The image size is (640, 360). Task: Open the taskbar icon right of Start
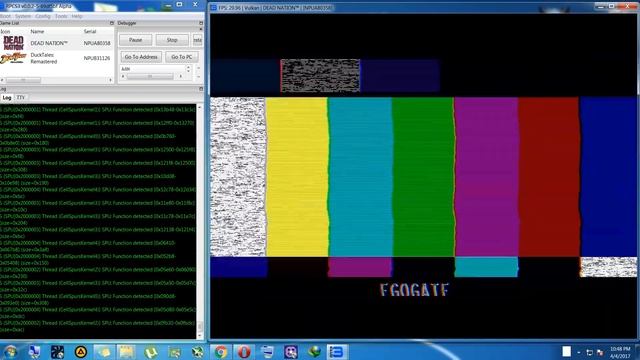click(34, 352)
